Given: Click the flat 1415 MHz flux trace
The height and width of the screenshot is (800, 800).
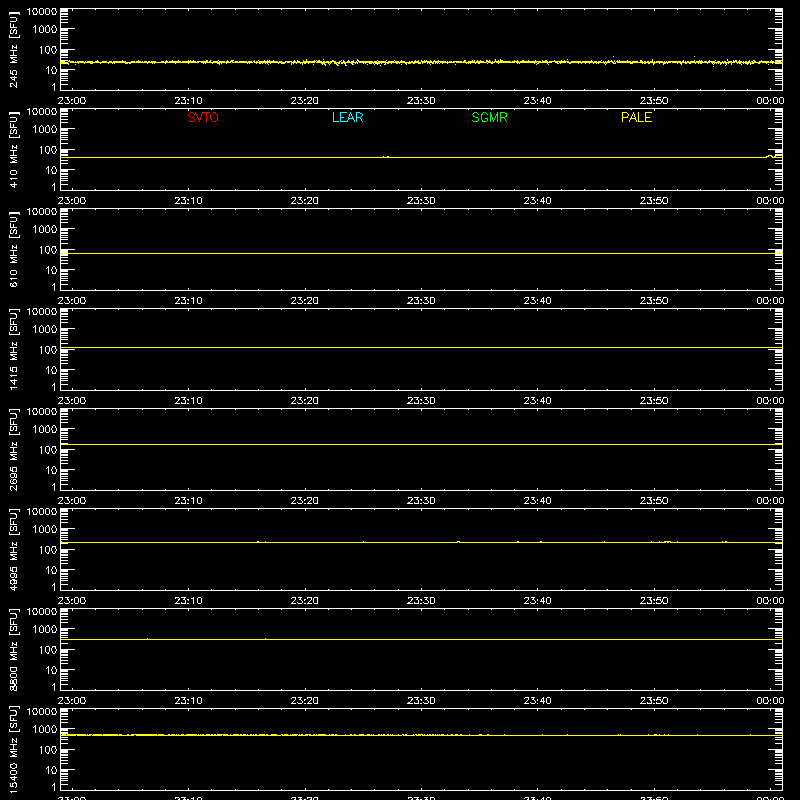Looking at the screenshot, I should pyautogui.click(x=421, y=347).
